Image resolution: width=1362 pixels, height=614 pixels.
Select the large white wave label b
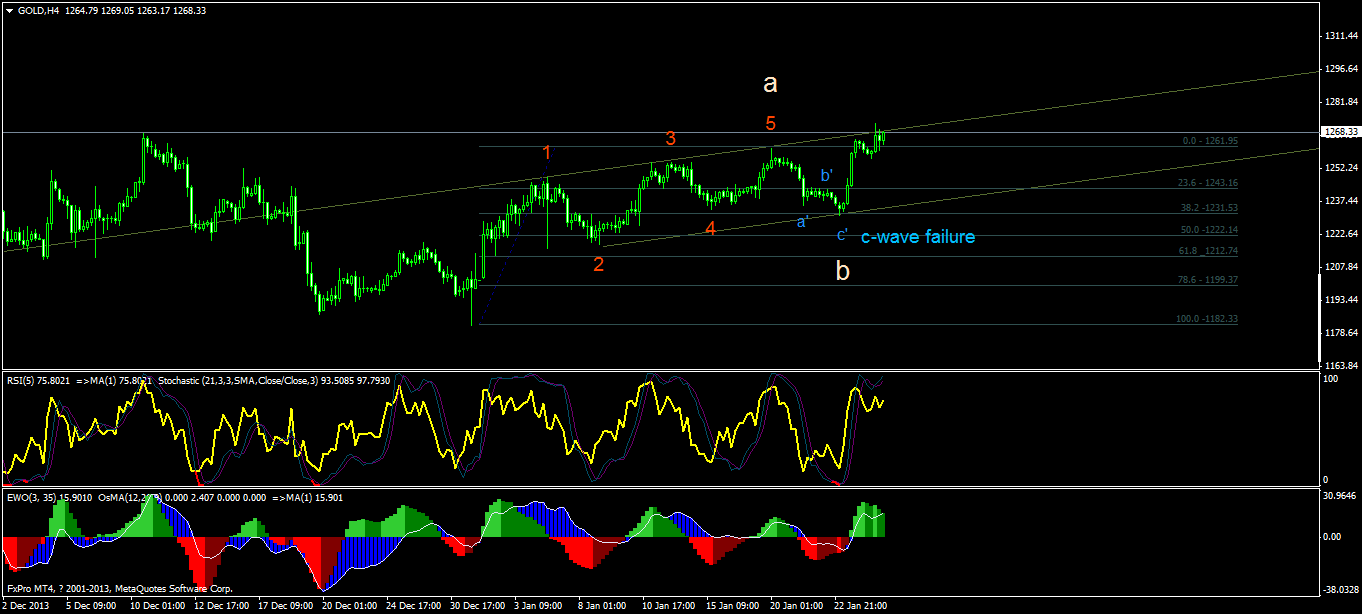click(843, 270)
